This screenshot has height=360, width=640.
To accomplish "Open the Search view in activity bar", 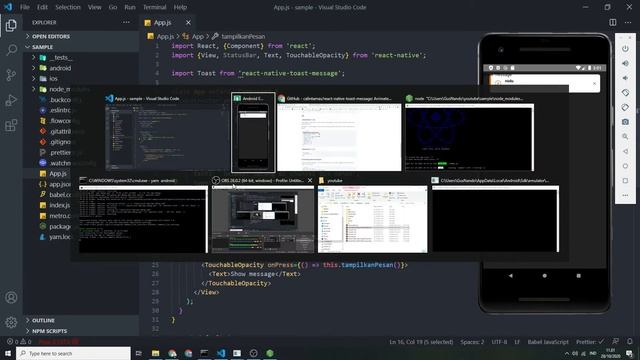I will click(x=11, y=50).
